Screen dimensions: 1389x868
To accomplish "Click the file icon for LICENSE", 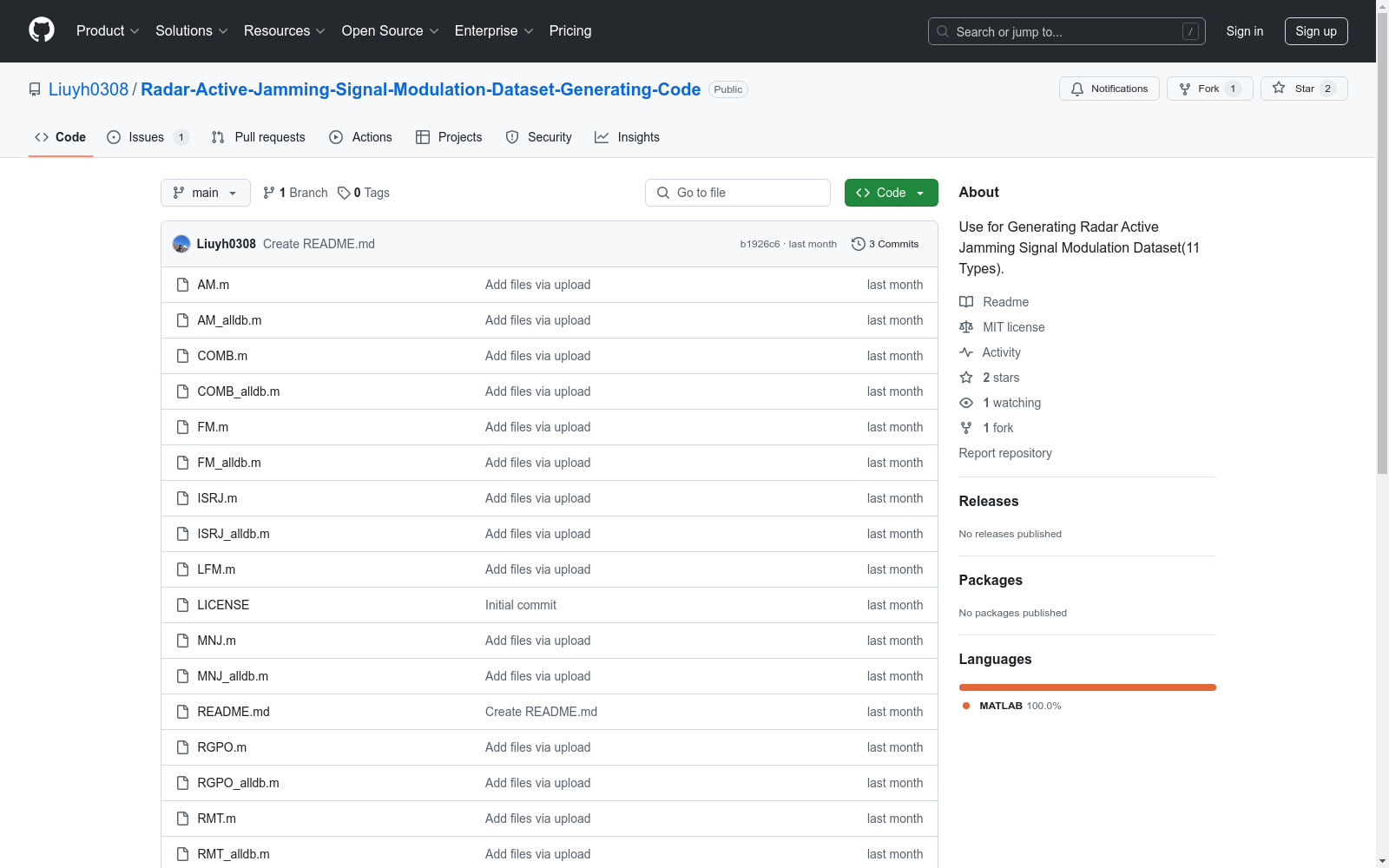I will tap(182, 605).
